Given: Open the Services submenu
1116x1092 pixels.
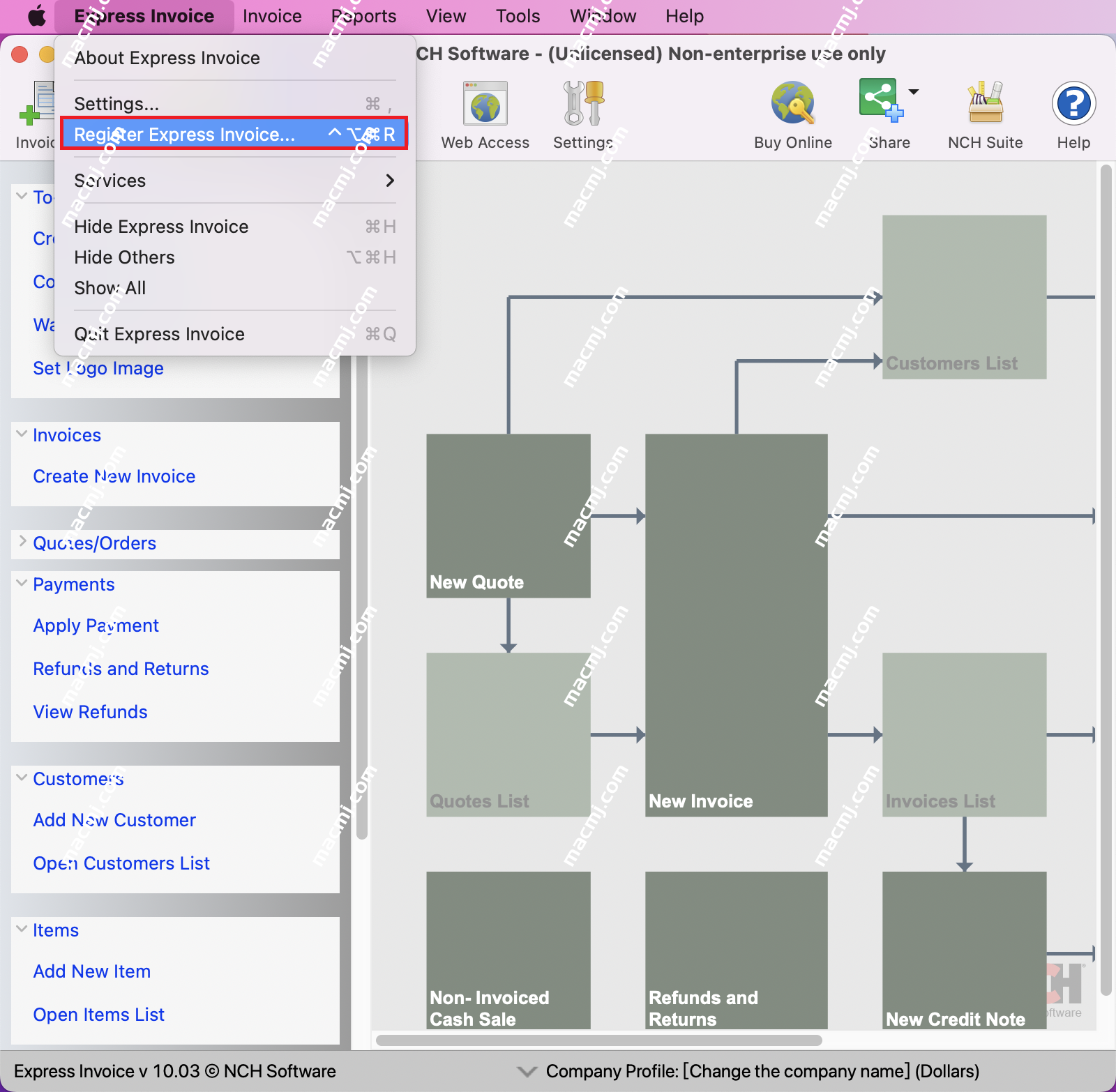Looking at the screenshot, I should (235, 181).
